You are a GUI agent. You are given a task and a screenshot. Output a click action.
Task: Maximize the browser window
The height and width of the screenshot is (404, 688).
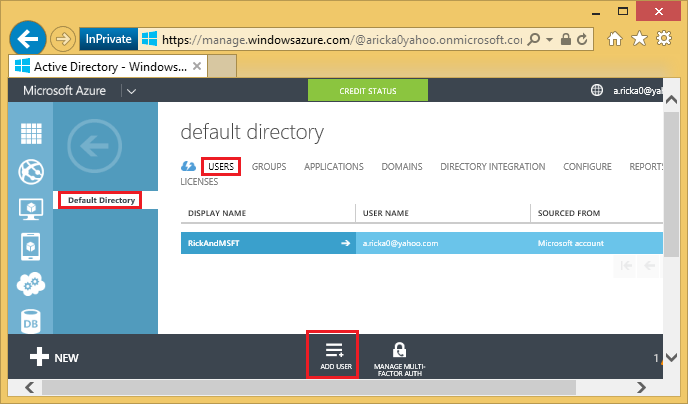623,11
